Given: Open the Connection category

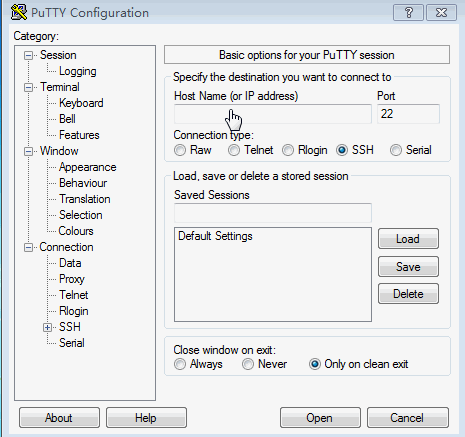Looking at the screenshot, I should click(x=66, y=247).
